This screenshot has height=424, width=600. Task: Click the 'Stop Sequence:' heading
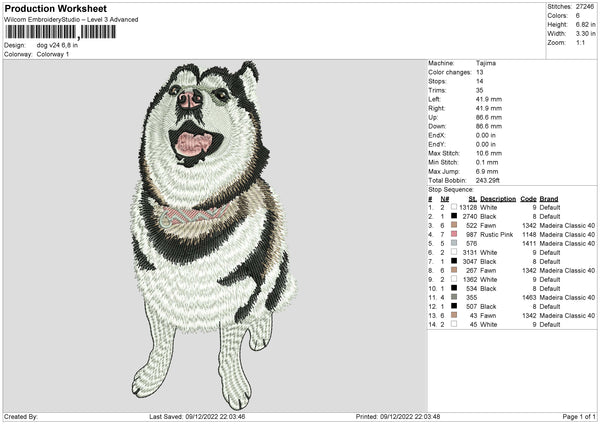coord(451,190)
